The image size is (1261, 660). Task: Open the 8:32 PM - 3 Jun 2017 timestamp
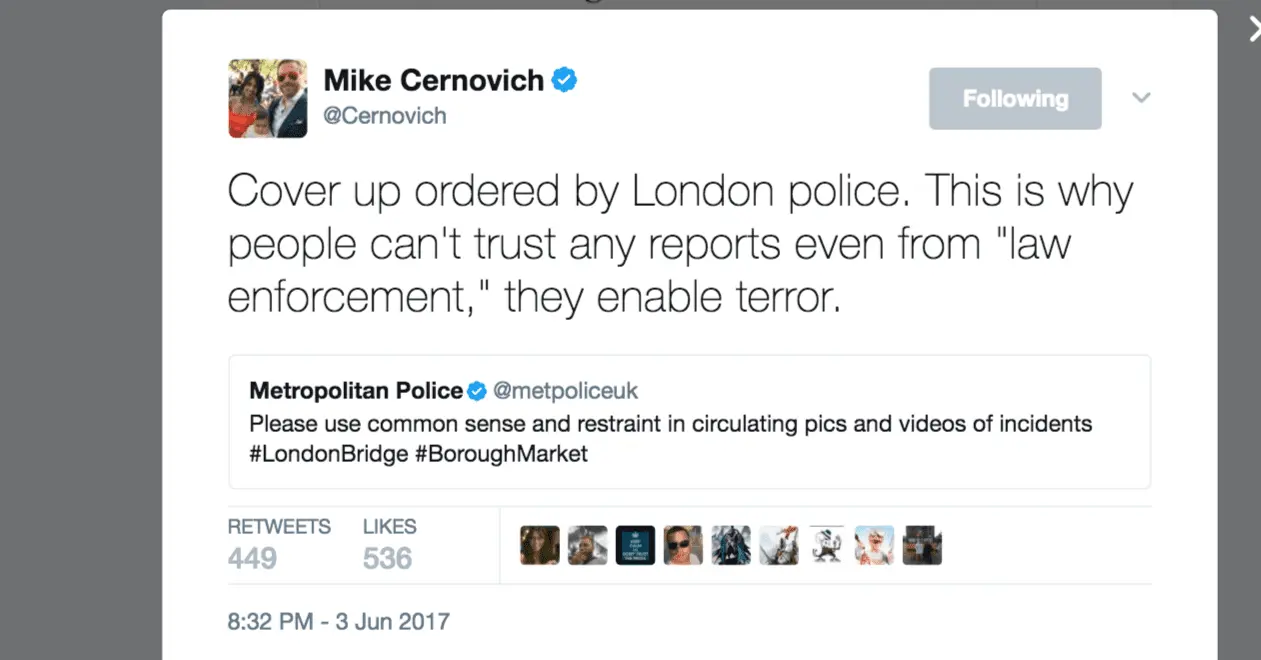click(339, 622)
